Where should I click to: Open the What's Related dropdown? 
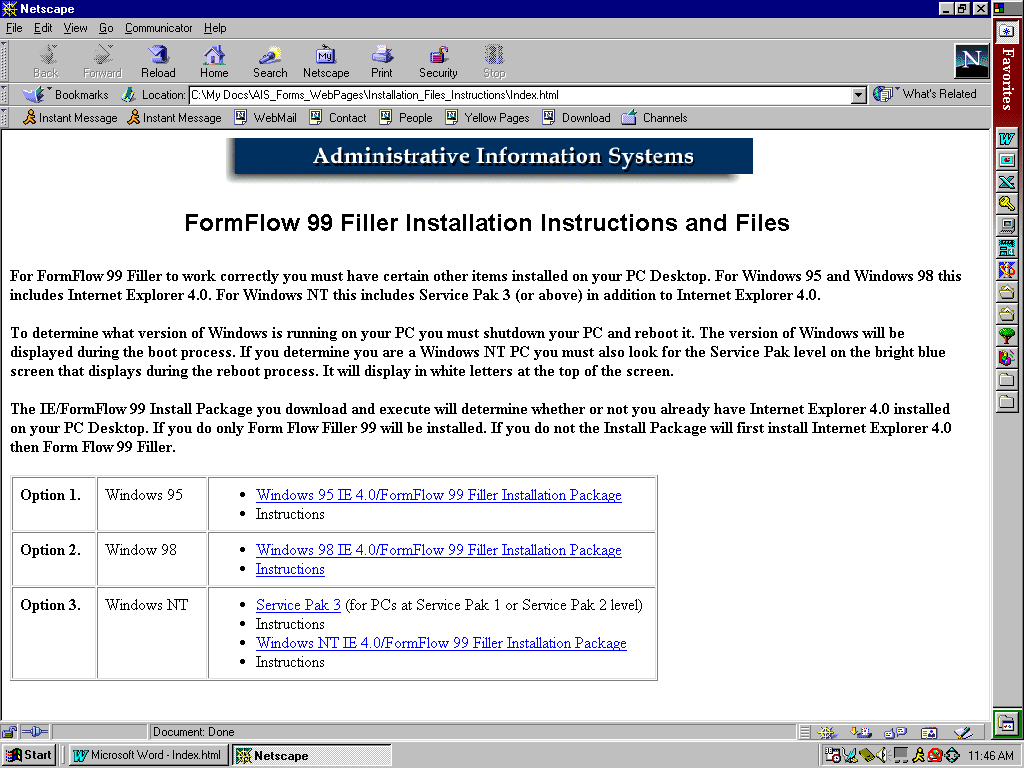tap(925, 94)
